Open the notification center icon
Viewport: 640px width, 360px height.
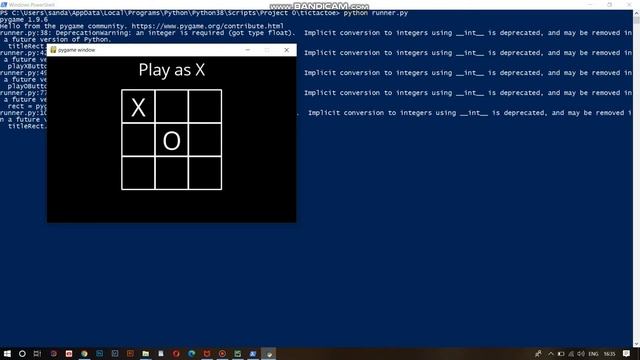pyautogui.click(x=627, y=353)
